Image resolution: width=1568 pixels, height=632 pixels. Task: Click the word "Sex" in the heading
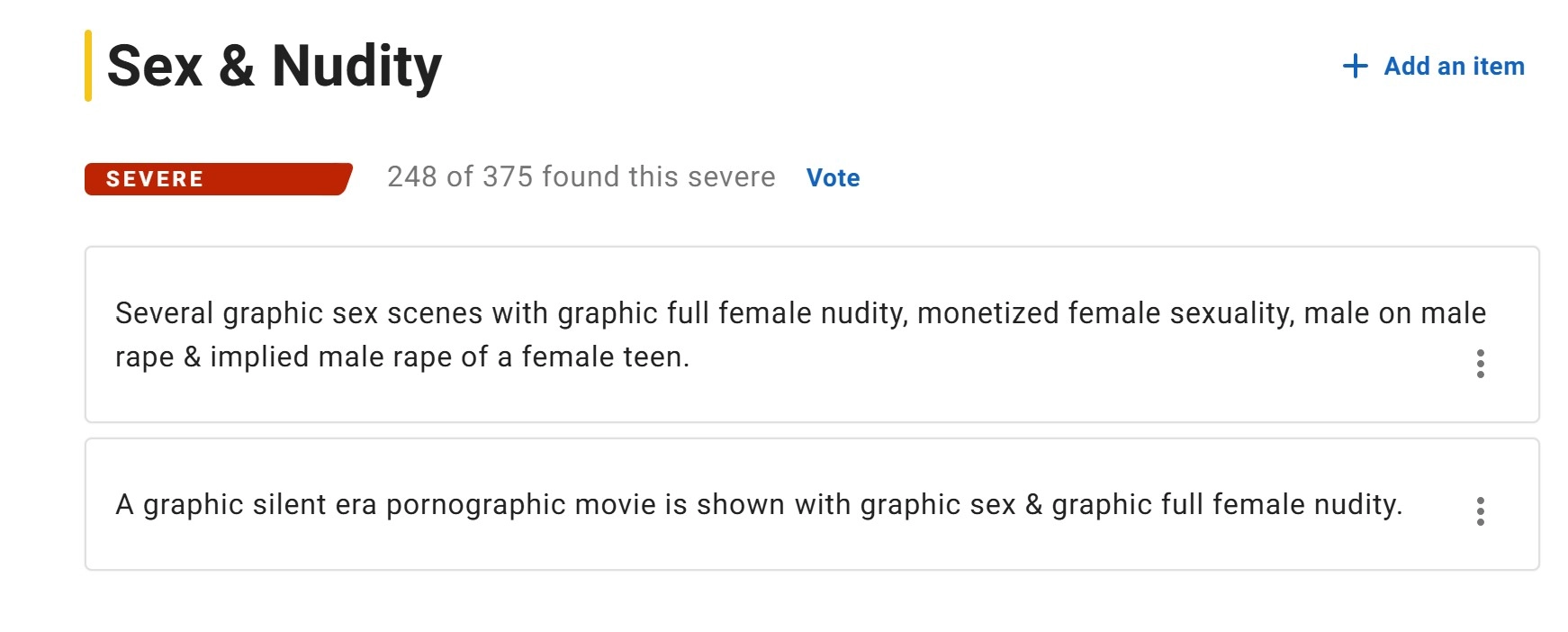(154, 66)
